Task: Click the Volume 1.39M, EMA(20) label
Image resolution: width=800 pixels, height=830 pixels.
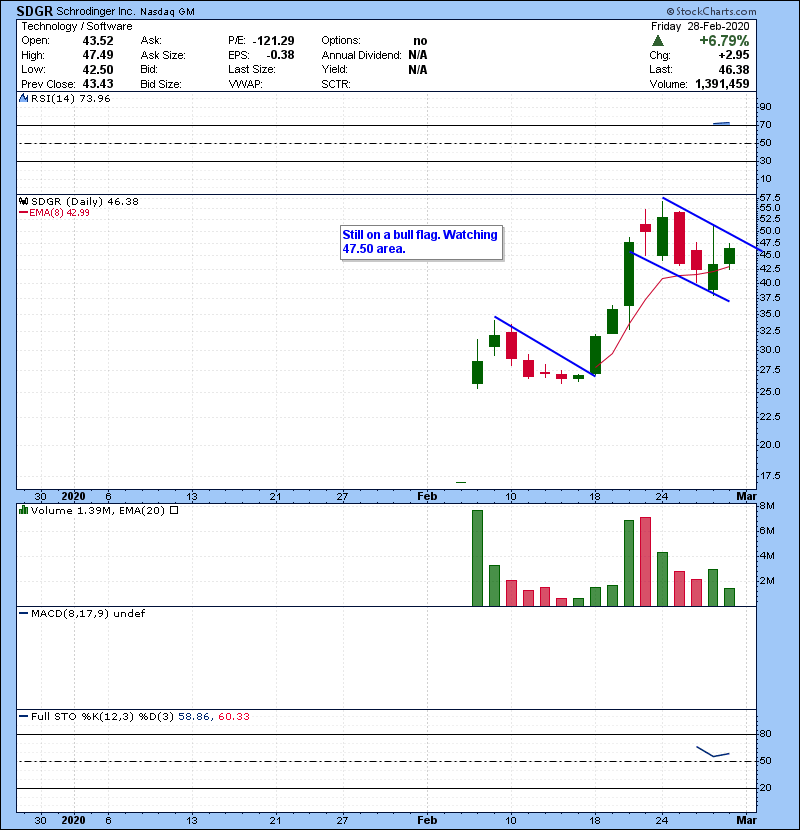Action: point(97,510)
